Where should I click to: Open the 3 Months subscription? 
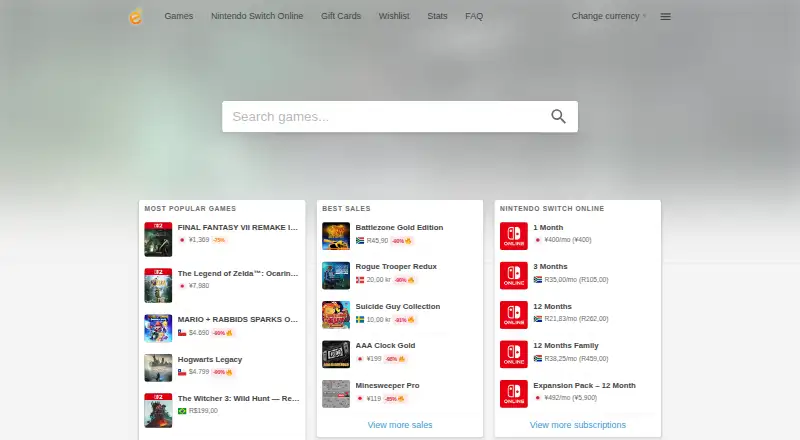550,266
